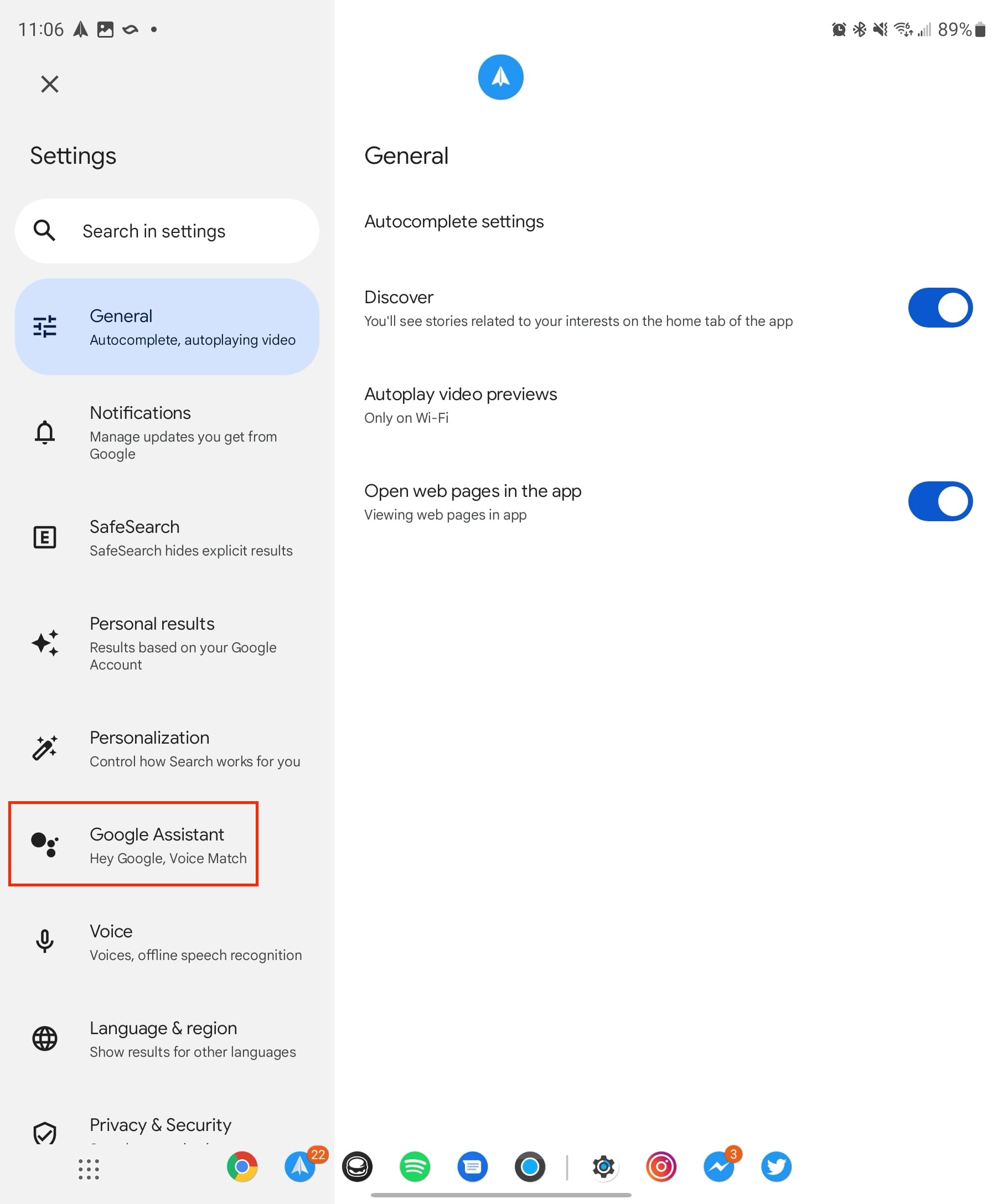Open Instagram from the taskbar
This screenshot has height=1204, width=1003.
pos(660,1167)
